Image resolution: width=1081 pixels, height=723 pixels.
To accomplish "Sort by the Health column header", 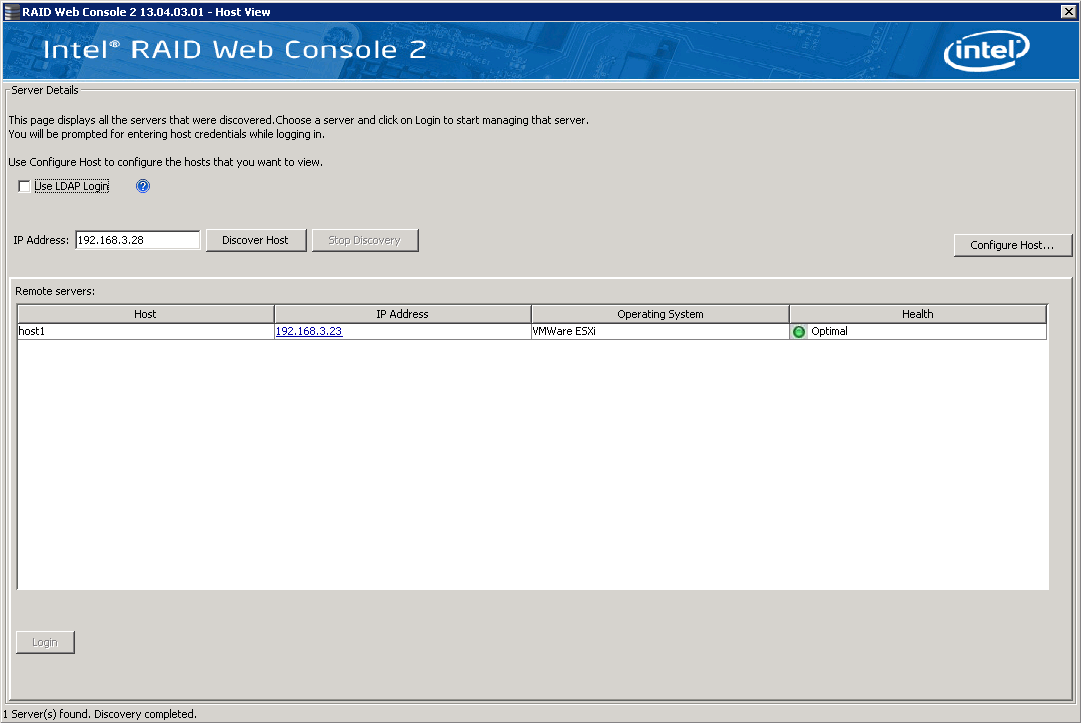I will coord(918,314).
